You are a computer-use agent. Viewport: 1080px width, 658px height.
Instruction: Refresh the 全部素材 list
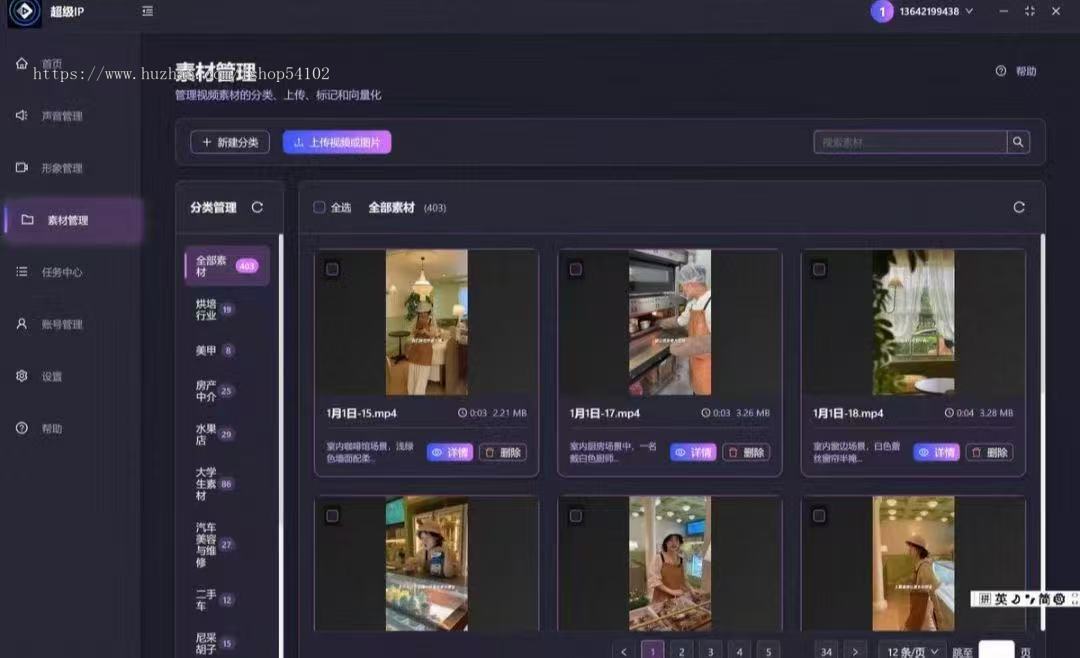pyautogui.click(x=1019, y=207)
